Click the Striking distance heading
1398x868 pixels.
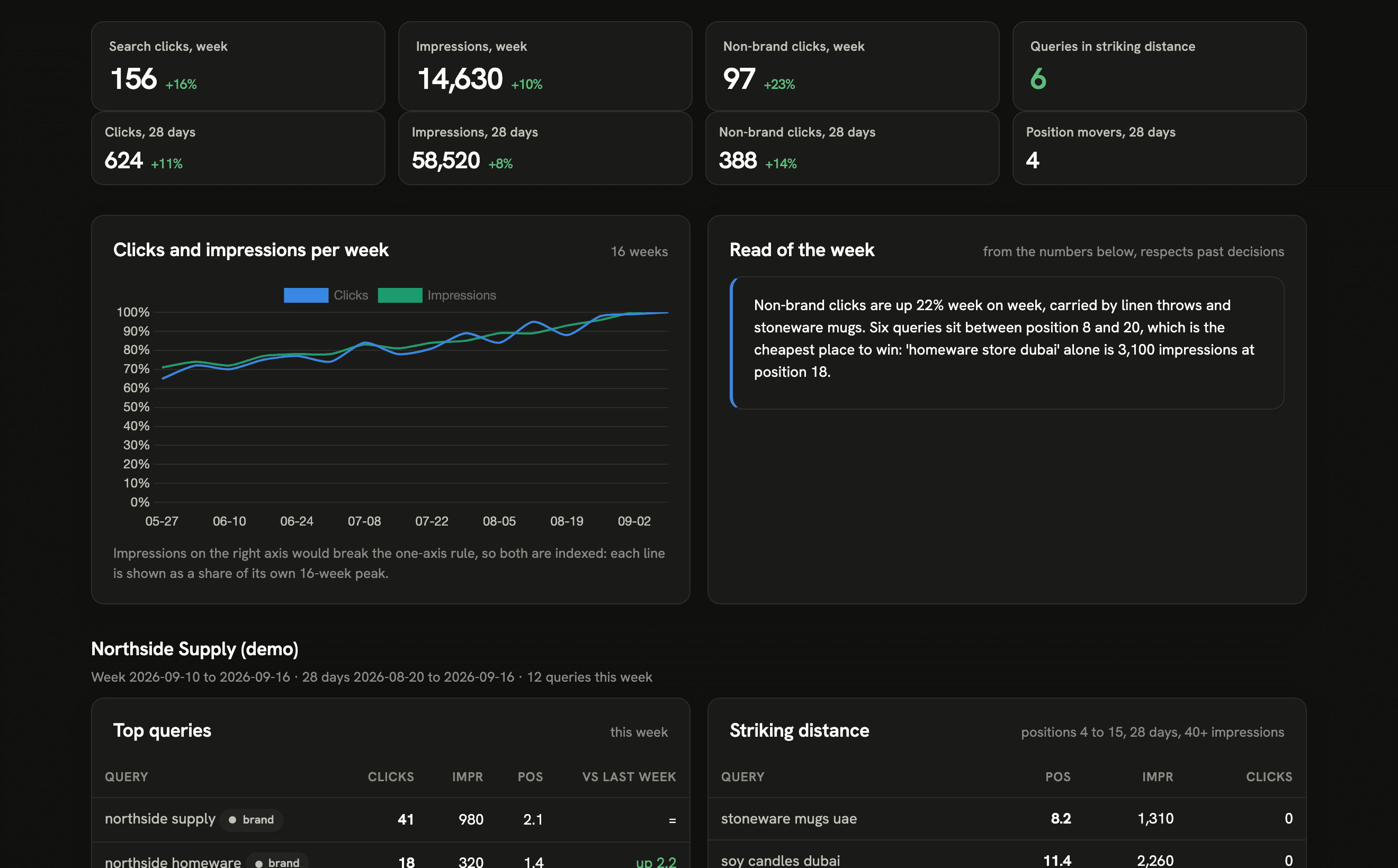pyautogui.click(x=800, y=730)
